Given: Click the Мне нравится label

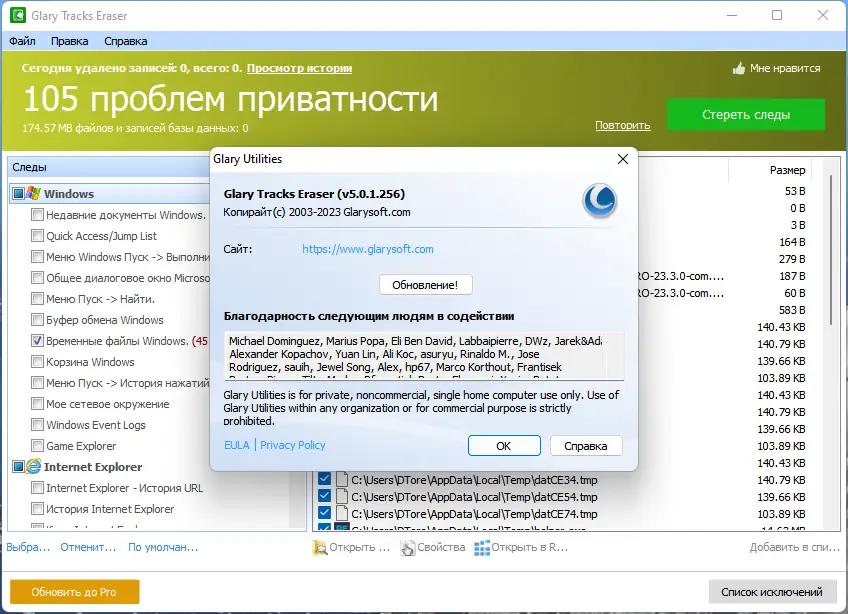Looking at the screenshot, I should pyautogui.click(x=785, y=68).
